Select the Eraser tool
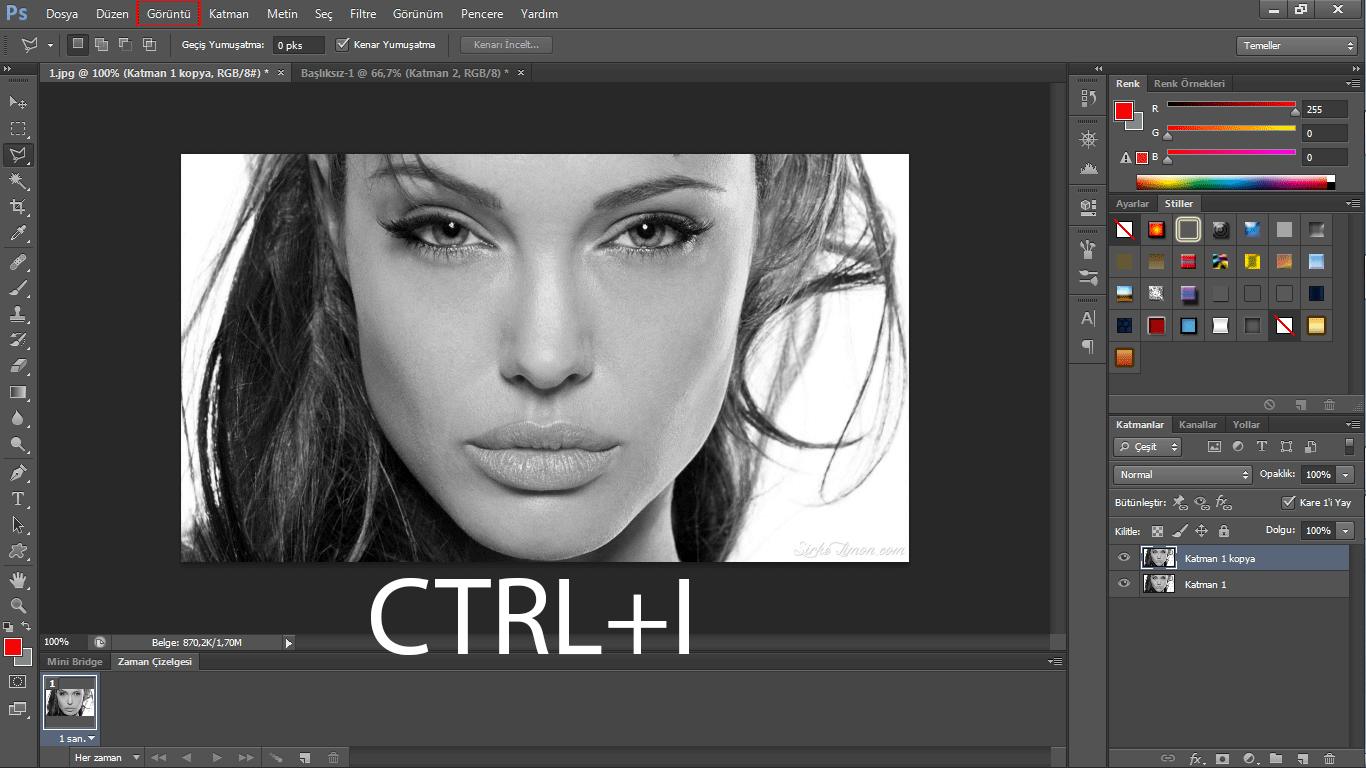The image size is (1366, 768). (18, 366)
